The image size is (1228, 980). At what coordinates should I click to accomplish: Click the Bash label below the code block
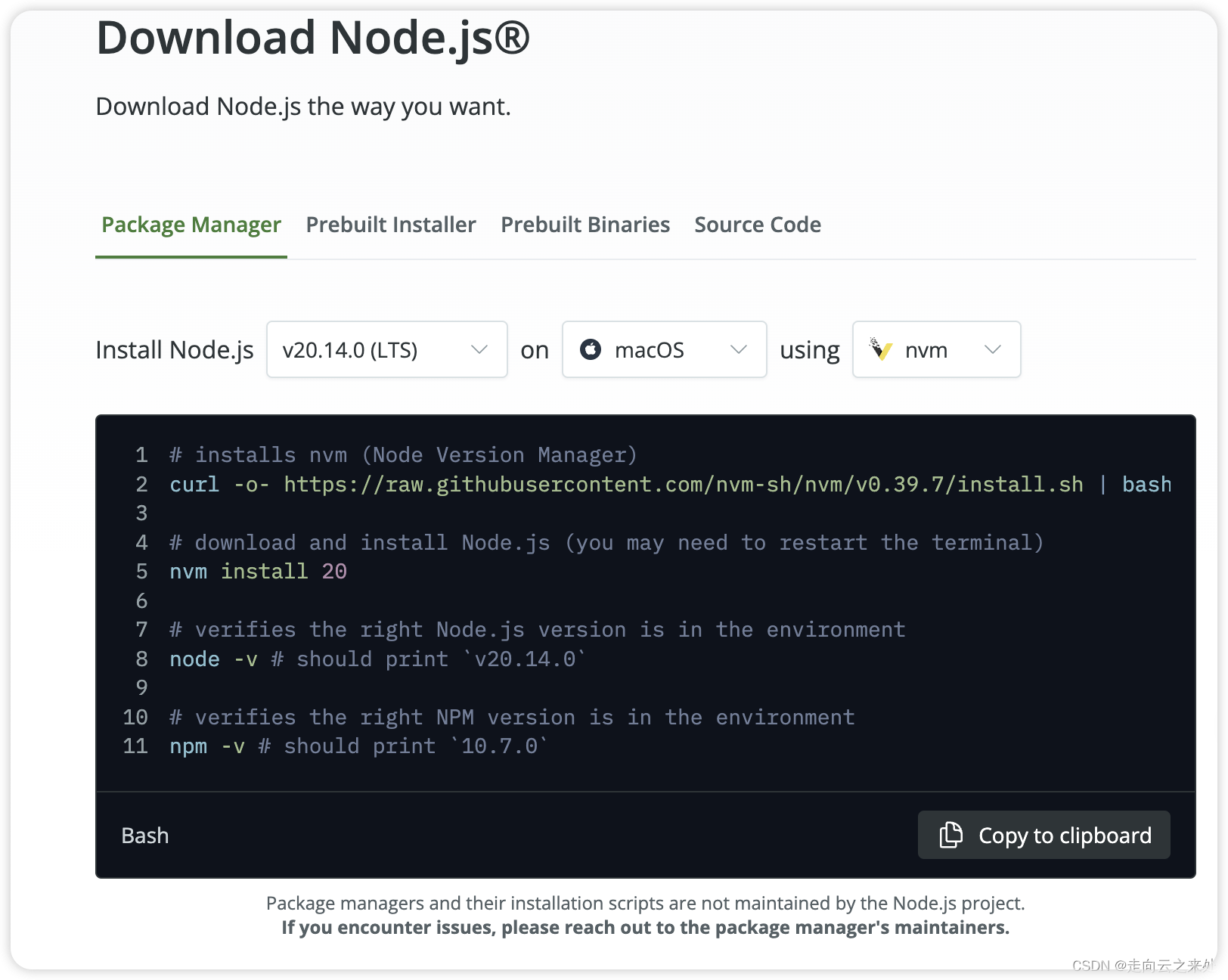coord(144,835)
